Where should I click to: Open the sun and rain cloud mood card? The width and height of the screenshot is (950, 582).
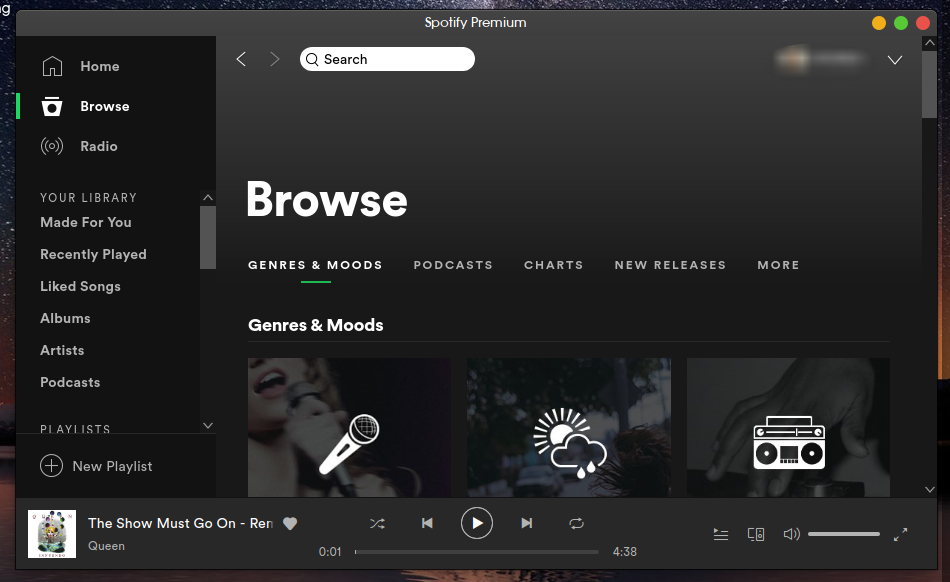(x=569, y=428)
